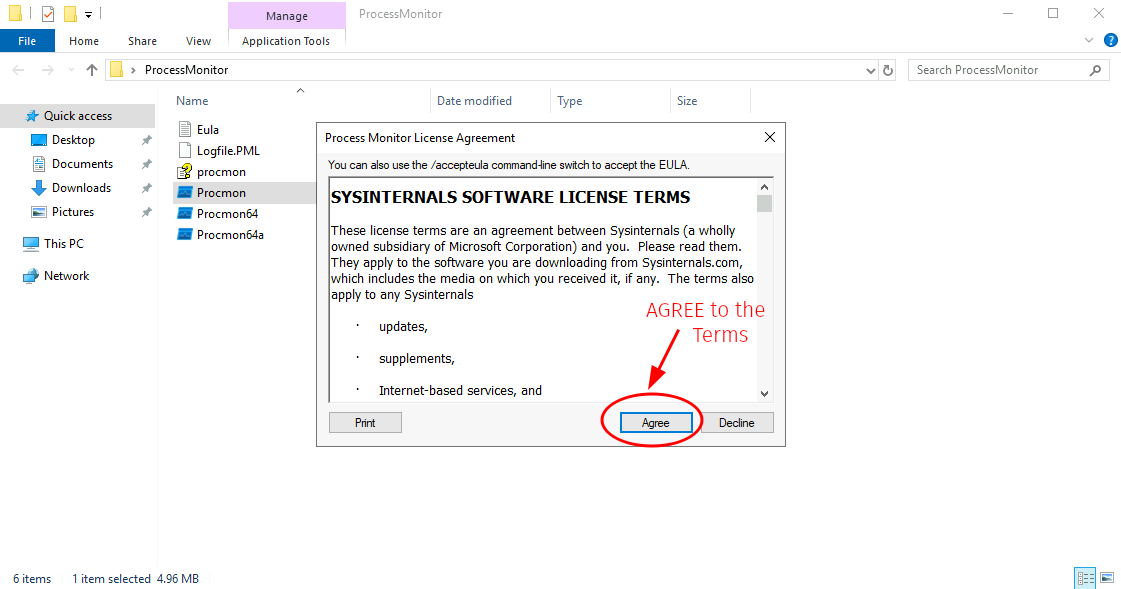Expand the address bar history dropdown
This screenshot has height=589, width=1121.
pyautogui.click(x=870, y=70)
